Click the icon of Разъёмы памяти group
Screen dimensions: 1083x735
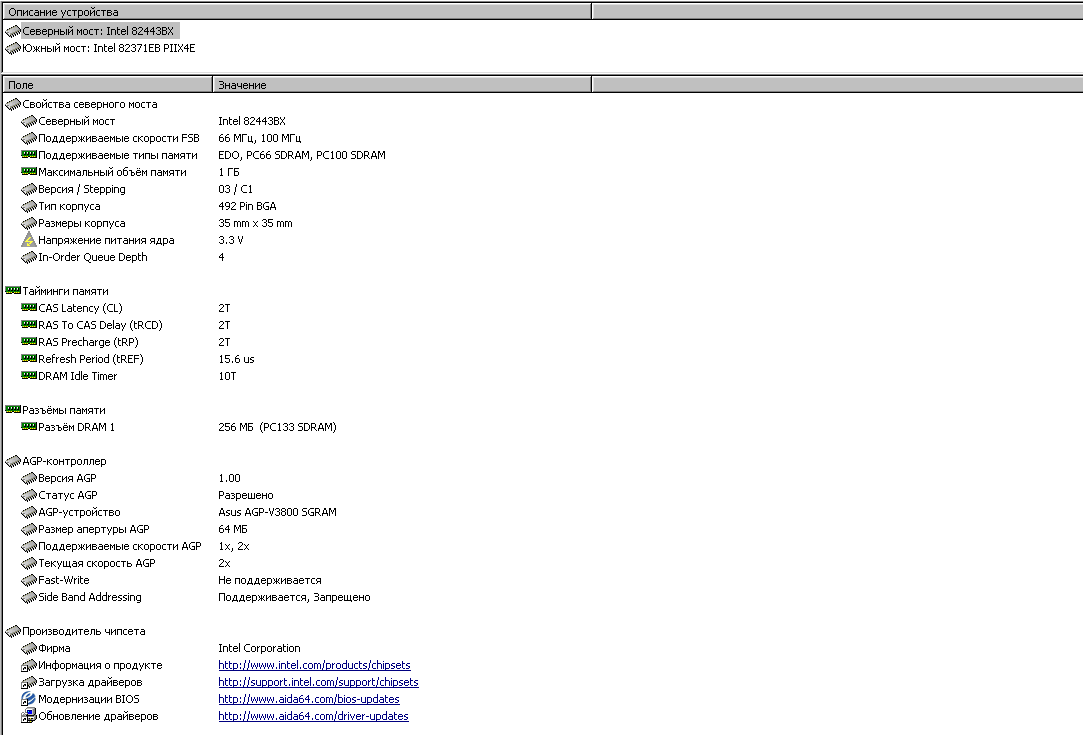tap(12, 410)
